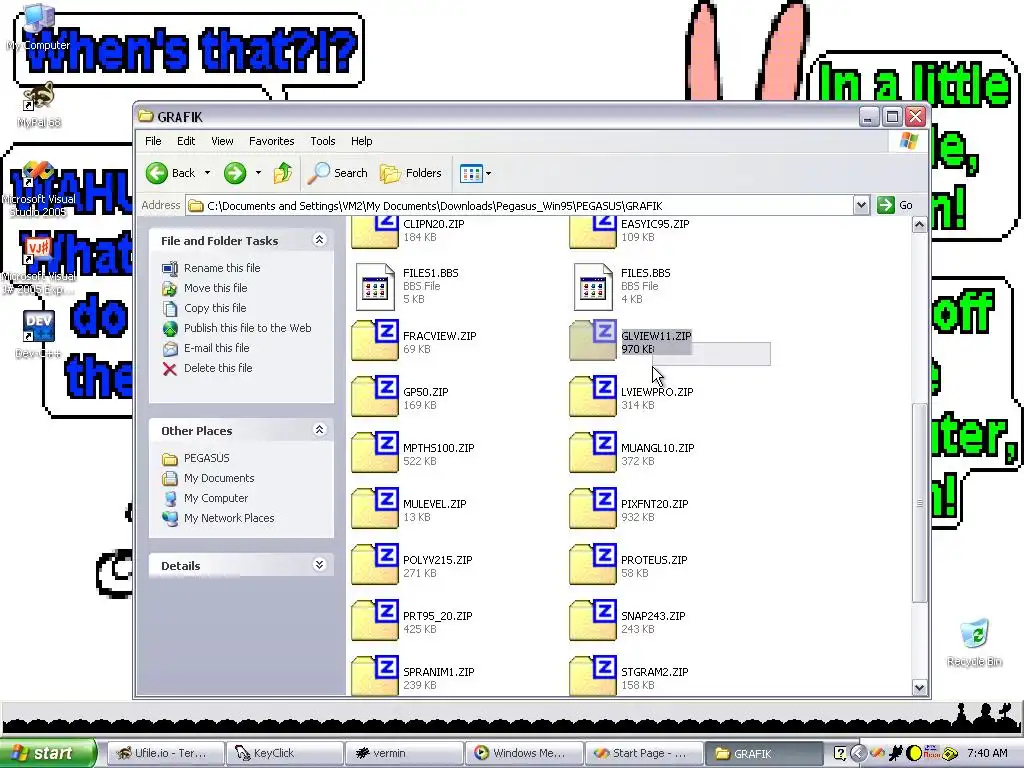Select the MPTHS100.ZIP file icon
The width and height of the screenshot is (1024, 768).
tap(375, 453)
